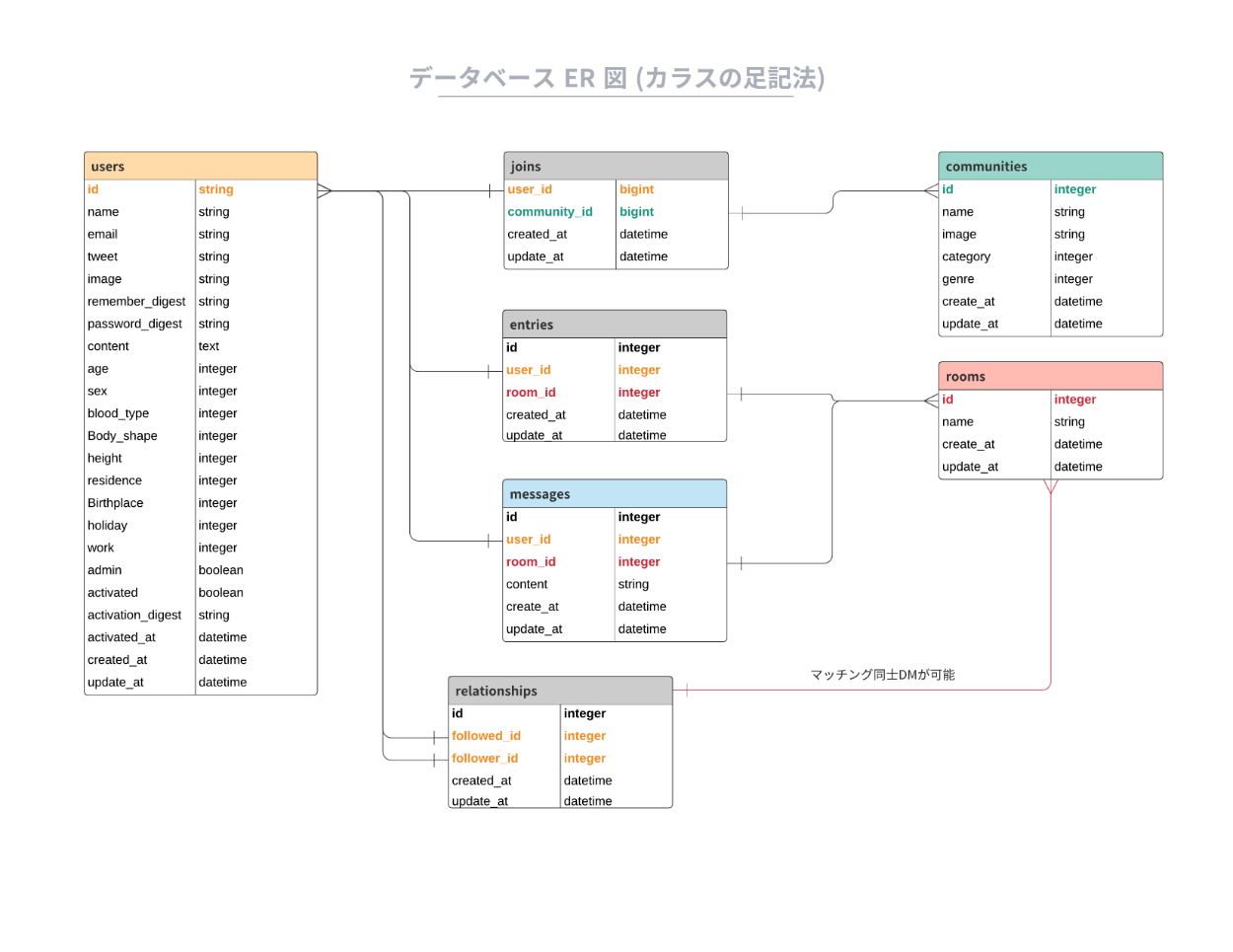Screen dimensions: 1233x952
Task: Select the communities table header
Action: point(1050,166)
